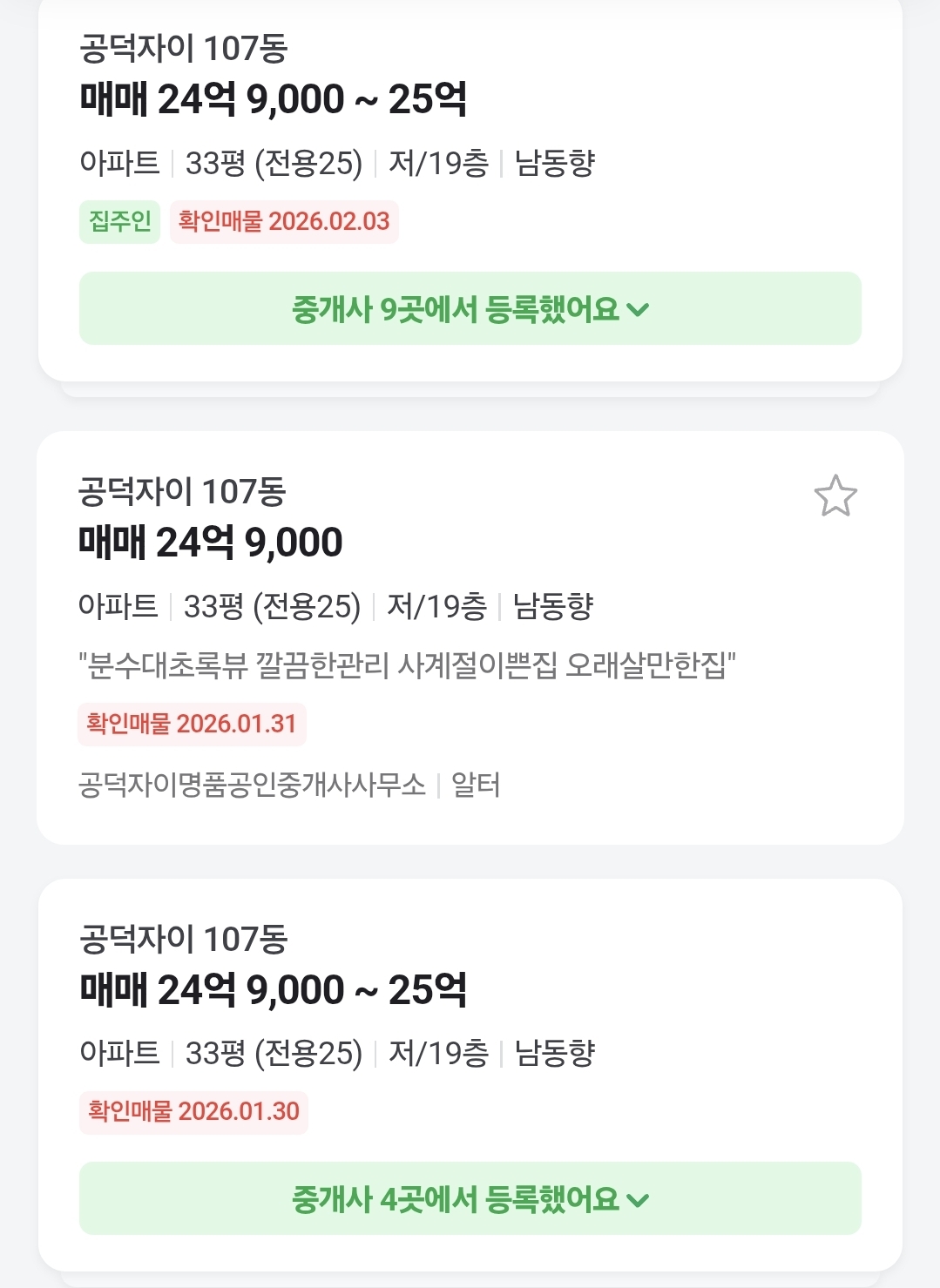This screenshot has width=940, height=1288.
Task: Expand the 4 brokers registered list
Action: tap(470, 1199)
